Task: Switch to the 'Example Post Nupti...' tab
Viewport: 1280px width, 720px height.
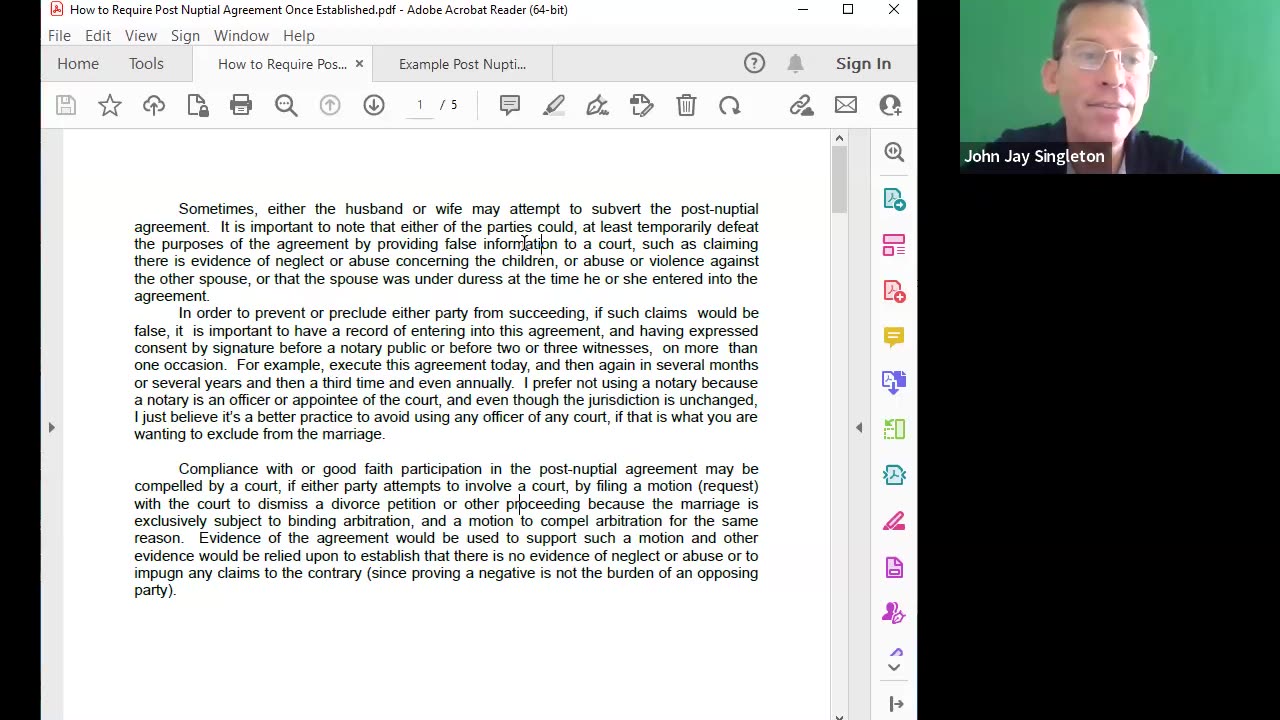Action: tap(462, 64)
